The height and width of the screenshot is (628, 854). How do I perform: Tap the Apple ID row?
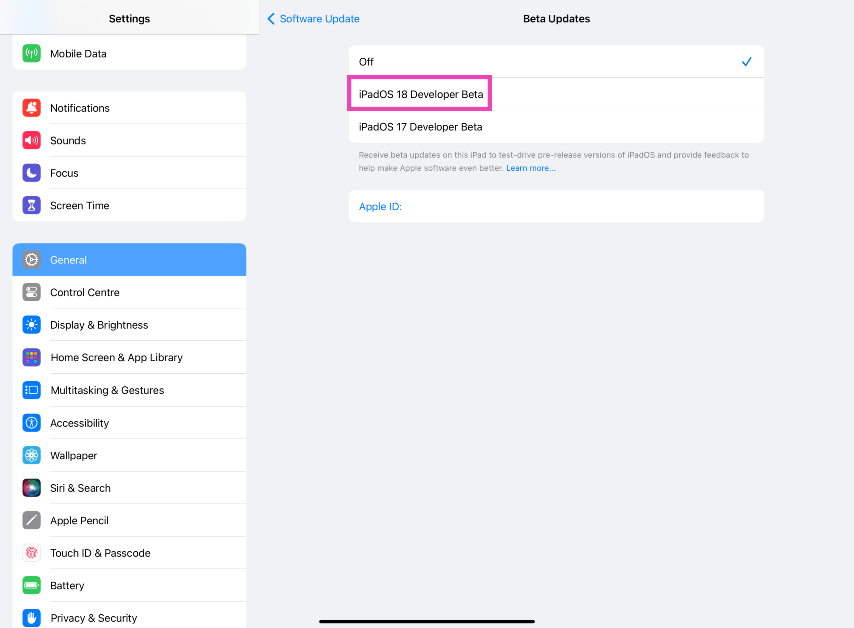coord(556,207)
